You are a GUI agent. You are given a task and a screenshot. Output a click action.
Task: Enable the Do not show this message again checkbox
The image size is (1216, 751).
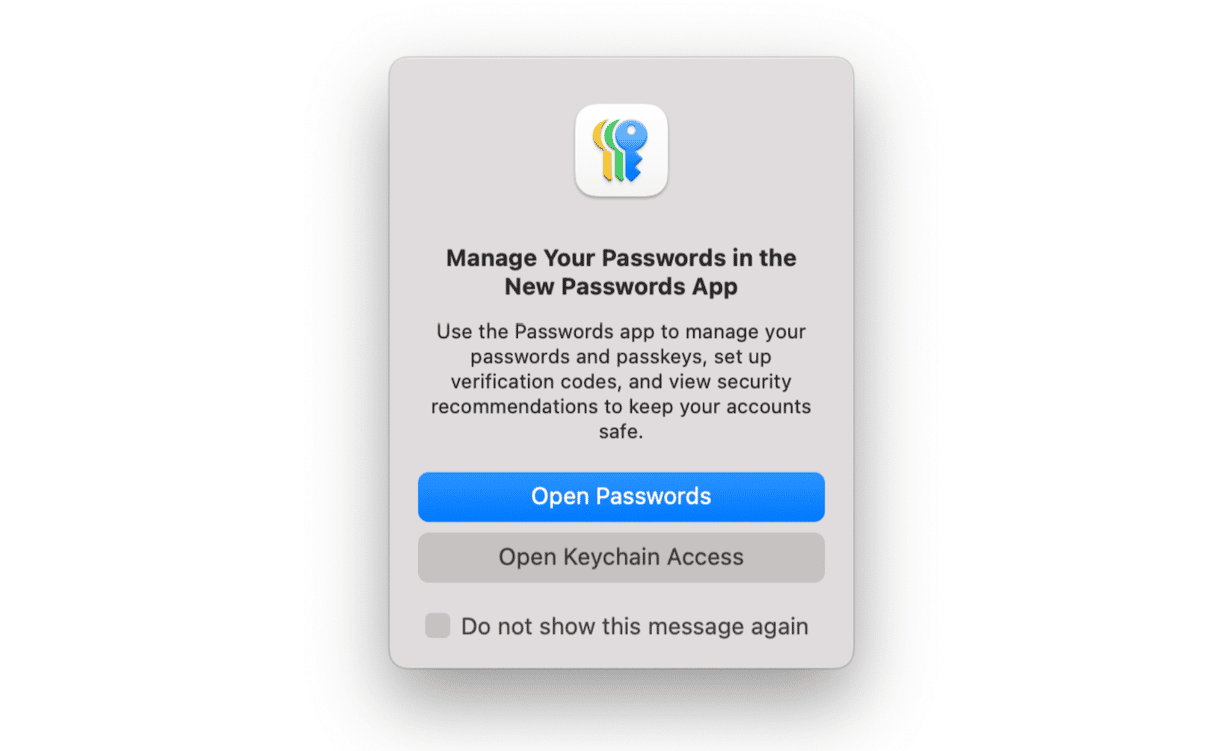click(x=437, y=626)
